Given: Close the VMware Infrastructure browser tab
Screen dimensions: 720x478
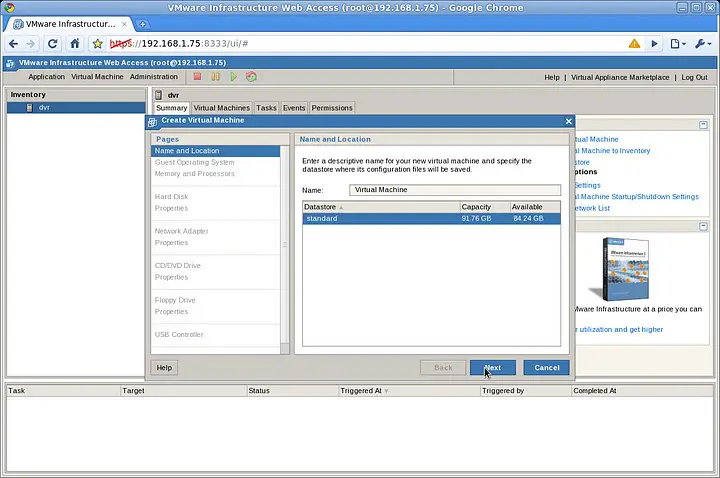Looking at the screenshot, I should click(124, 24).
